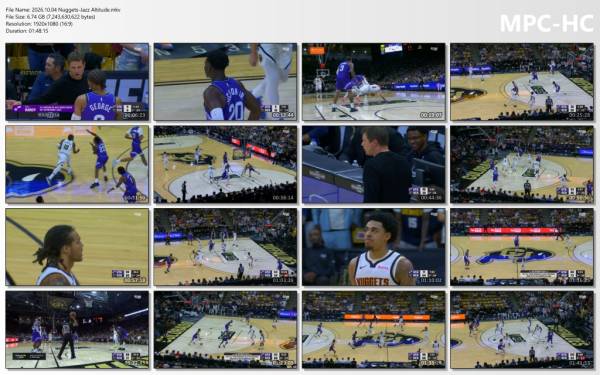Click the Duration 01:48:15 text
600x375 pixels.
tap(27, 31)
